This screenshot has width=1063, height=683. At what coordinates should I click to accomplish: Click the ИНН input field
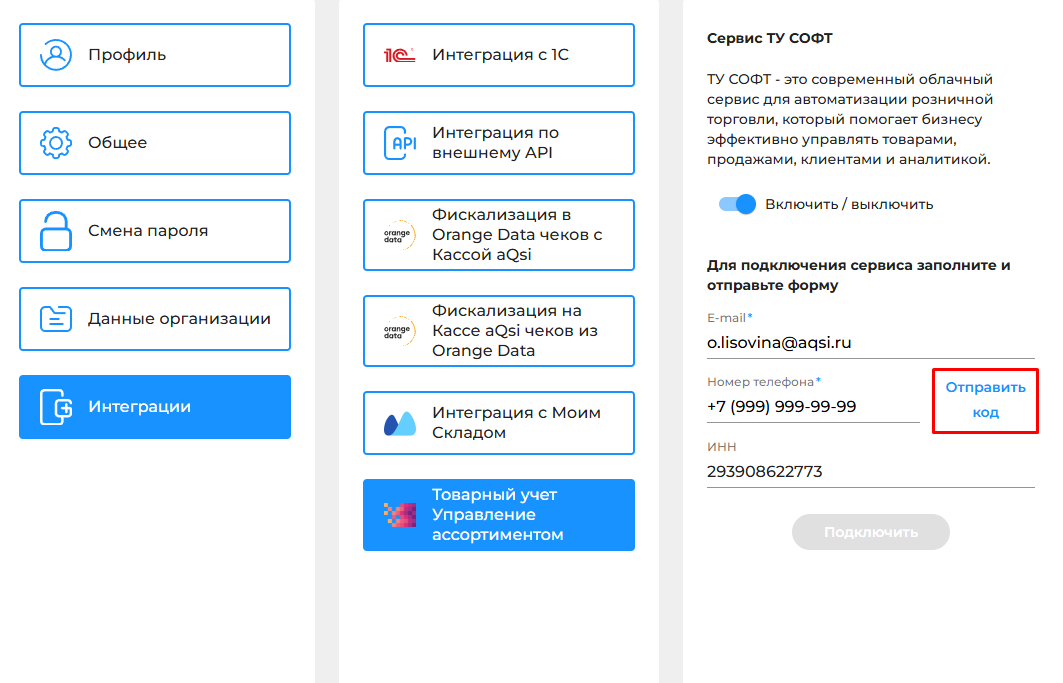[x=869, y=471]
